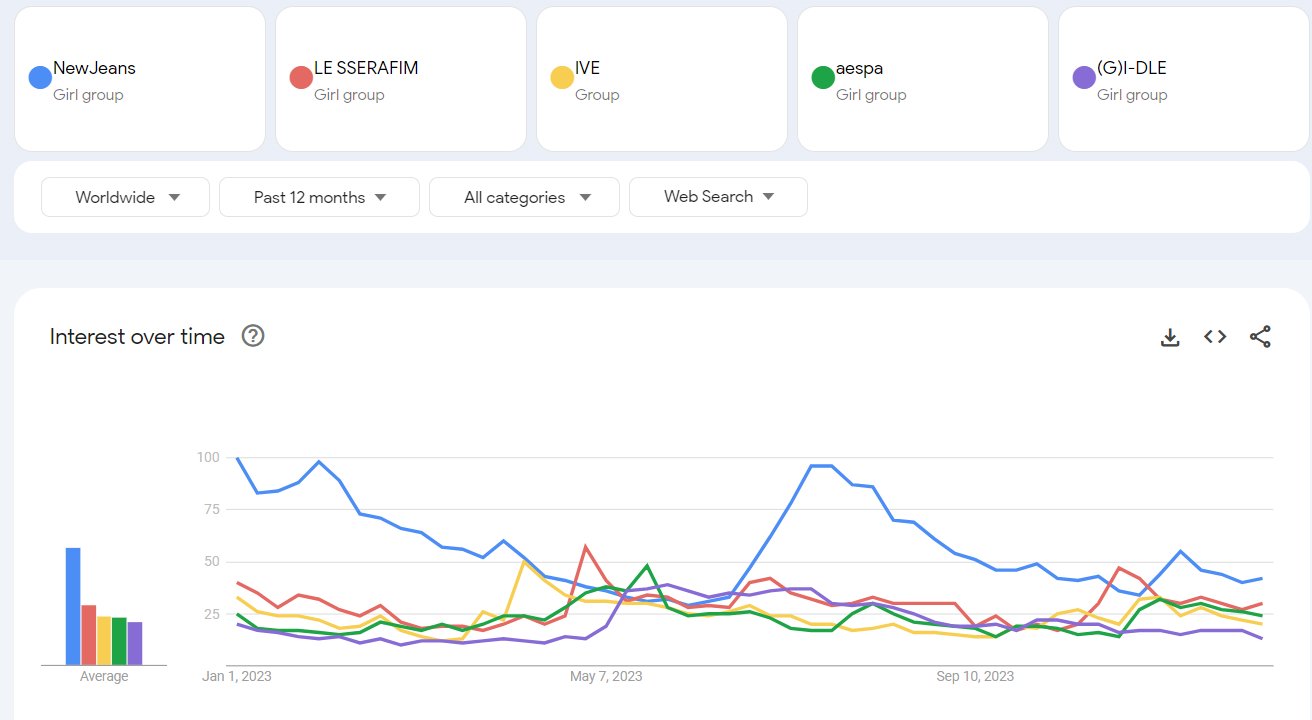Open the Worldwide region dropdown

click(x=125, y=197)
